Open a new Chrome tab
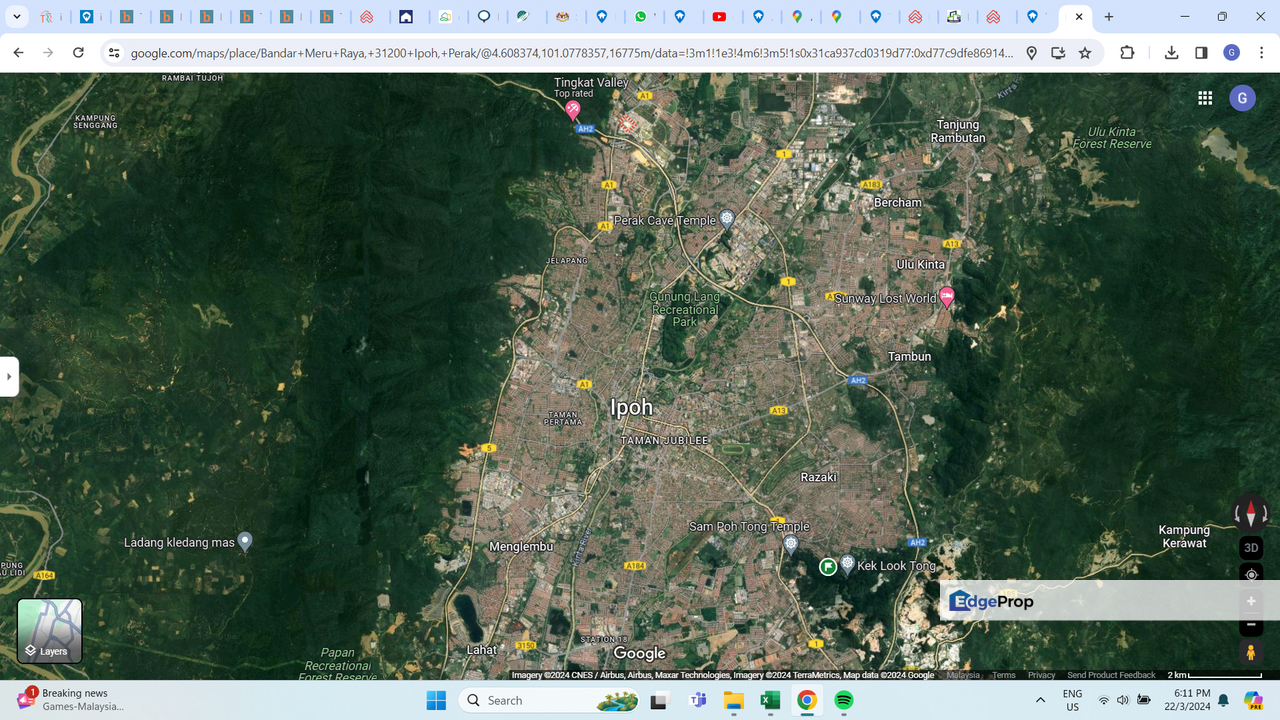Image resolution: width=1280 pixels, height=720 pixels. coord(1108,17)
